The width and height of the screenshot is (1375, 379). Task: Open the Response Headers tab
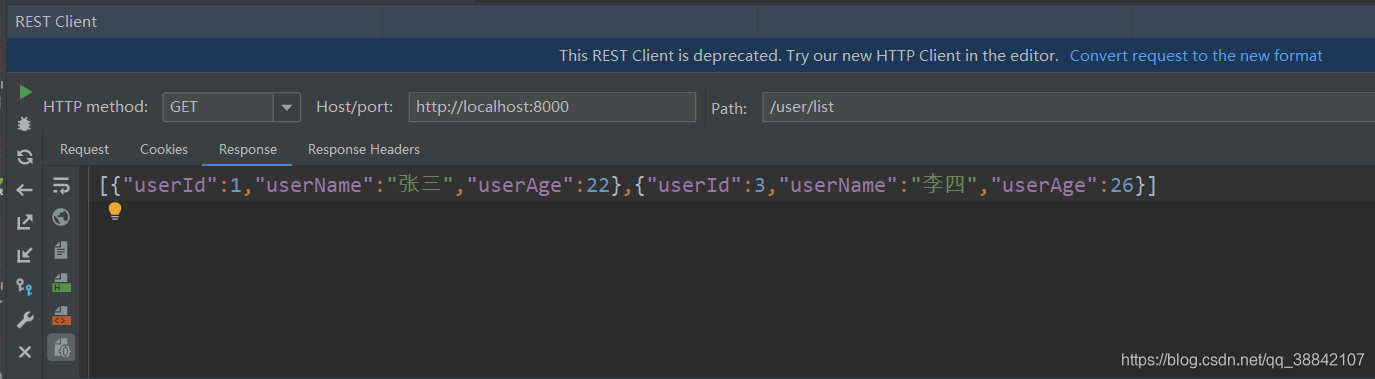(x=364, y=149)
